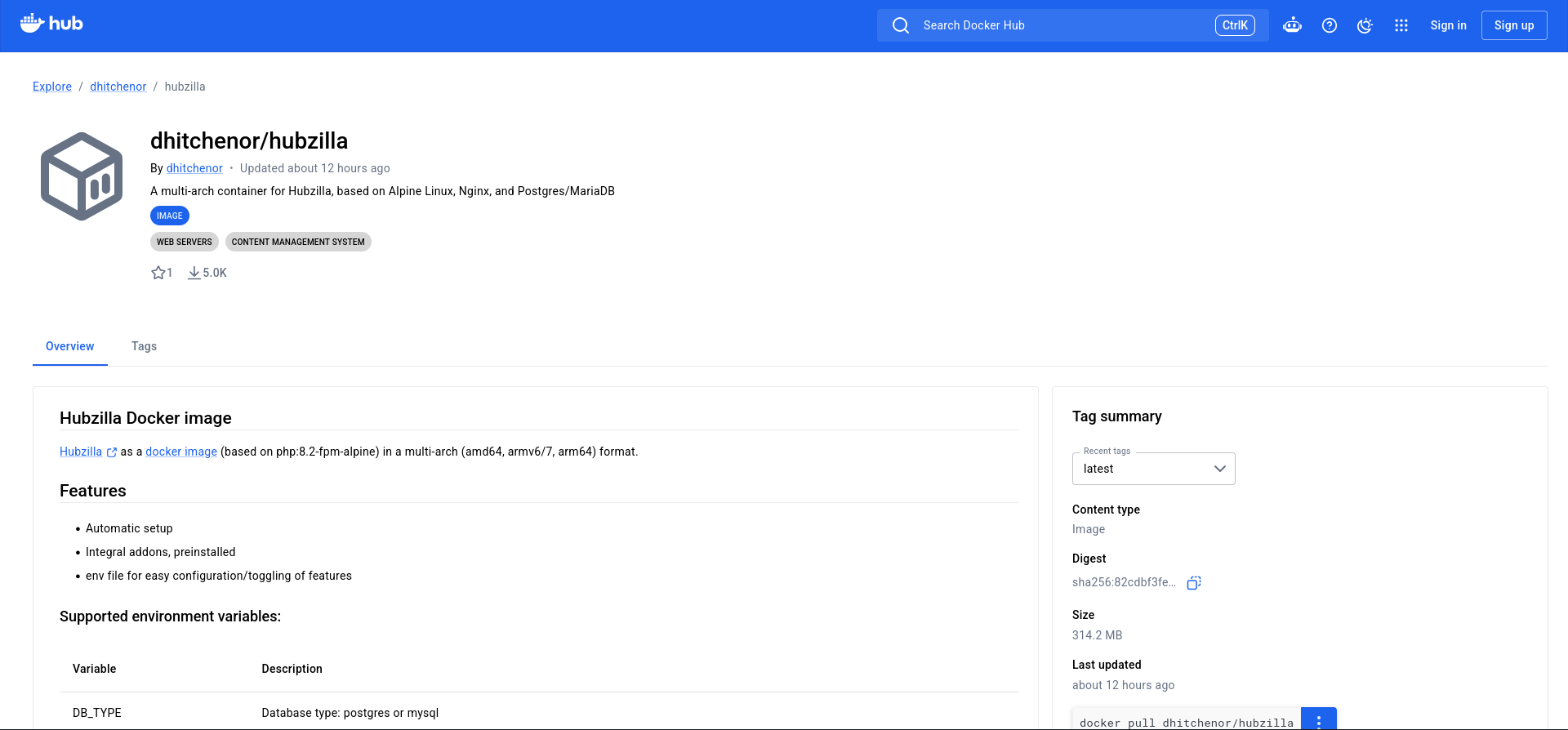1568x730 pixels.
Task: Open the Gordon AI assistant icon
Action: pos(1292,25)
